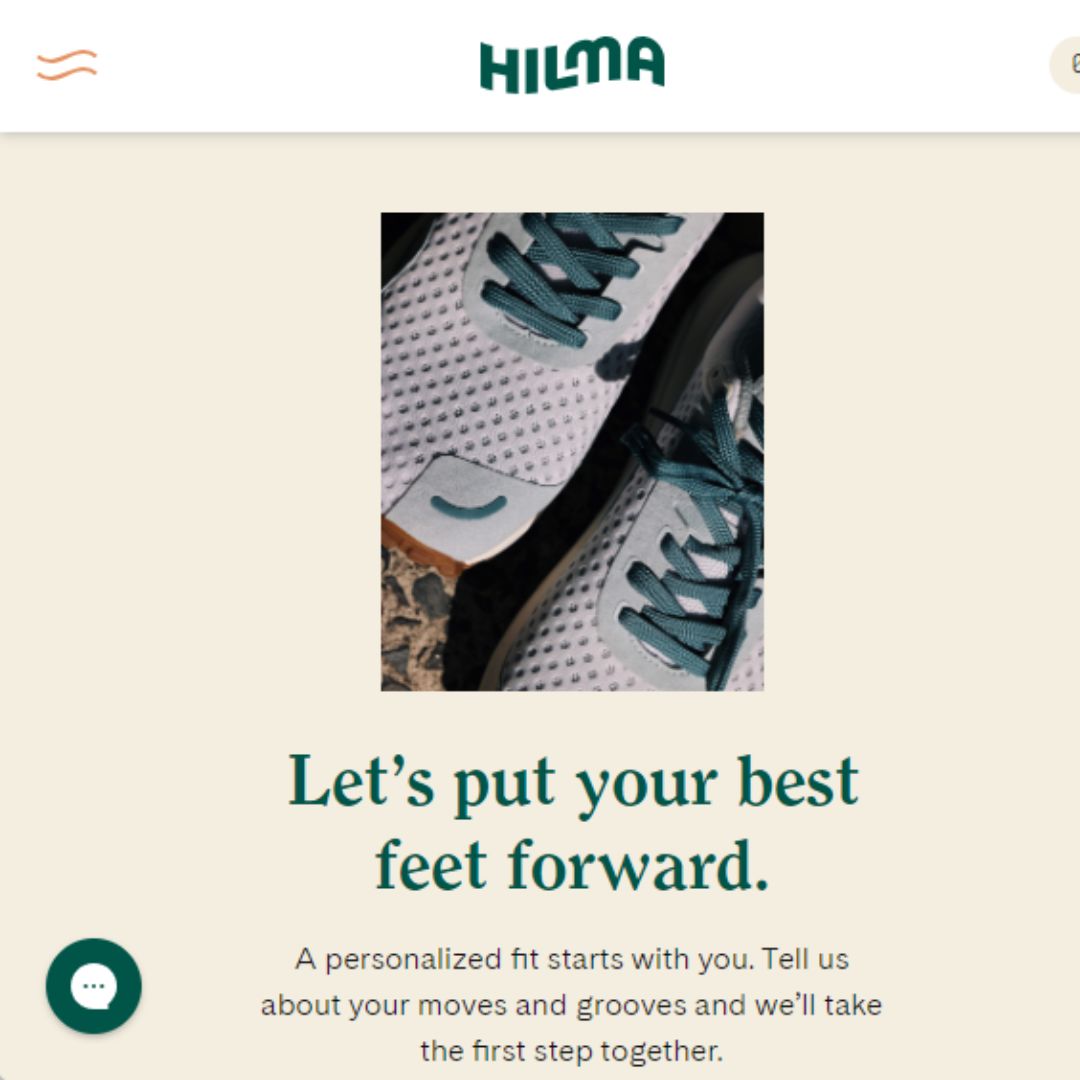
Task: Click the letter A of the HILMA logo
Action: 645,61
